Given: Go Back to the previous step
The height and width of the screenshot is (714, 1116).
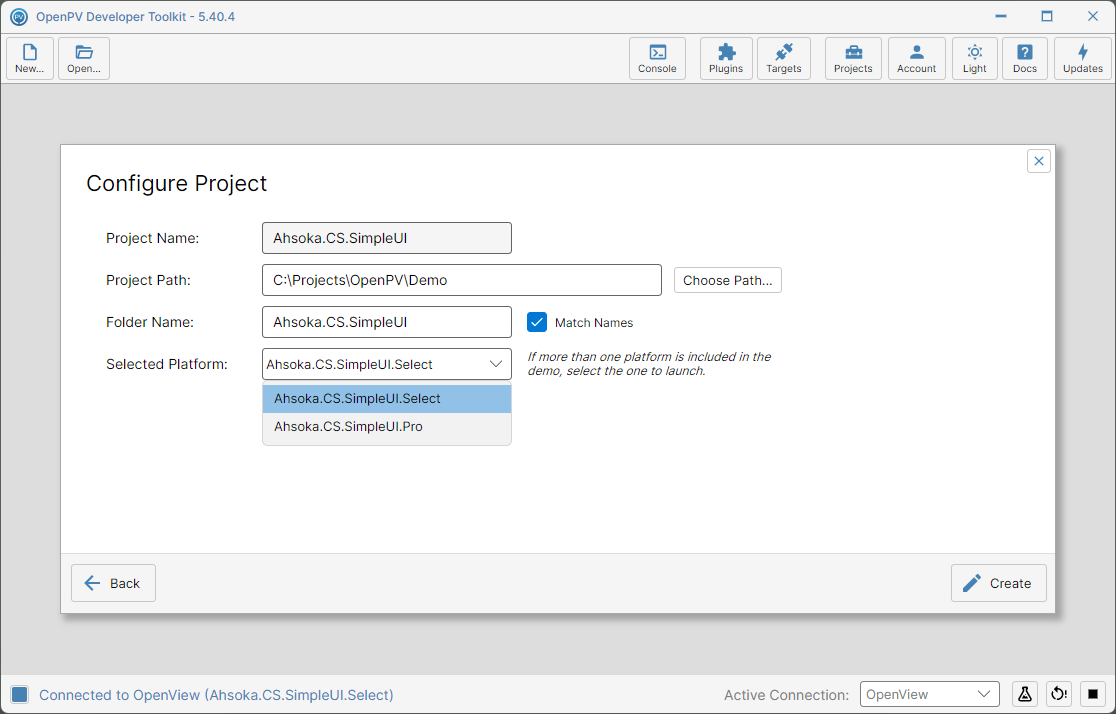Looking at the screenshot, I should (x=113, y=583).
